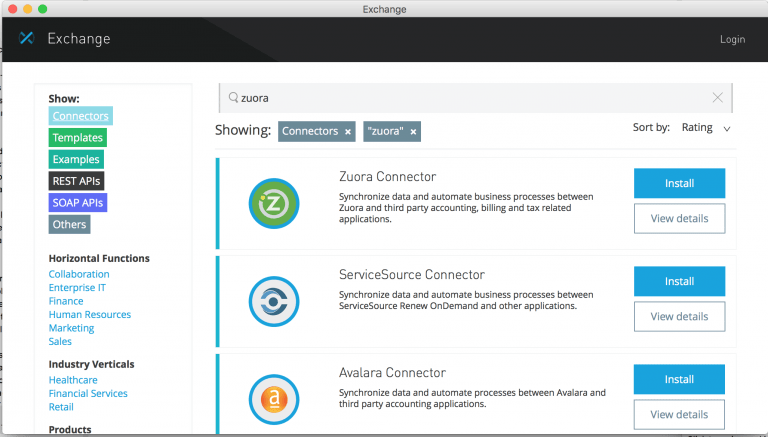
Task: Open the Sales category
Action: pyautogui.click(x=60, y=341)
